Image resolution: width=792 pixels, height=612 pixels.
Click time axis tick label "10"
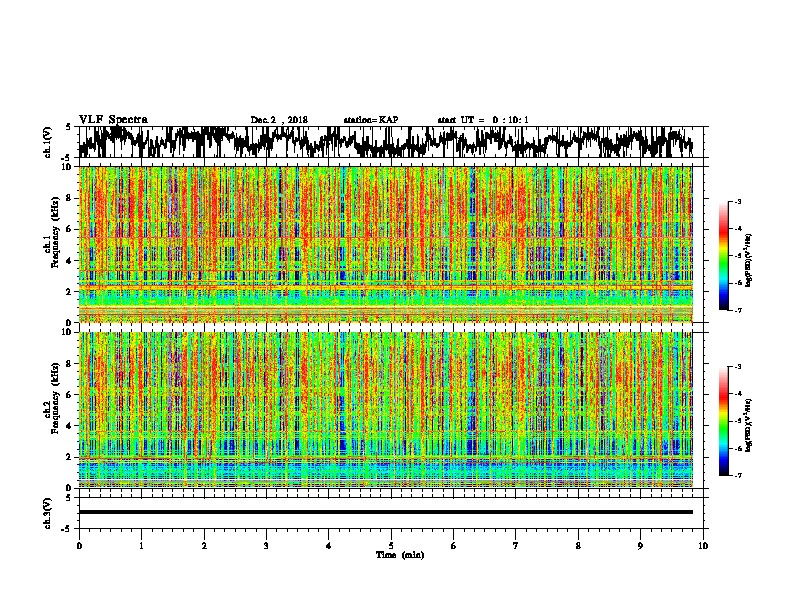click(703, 546)
